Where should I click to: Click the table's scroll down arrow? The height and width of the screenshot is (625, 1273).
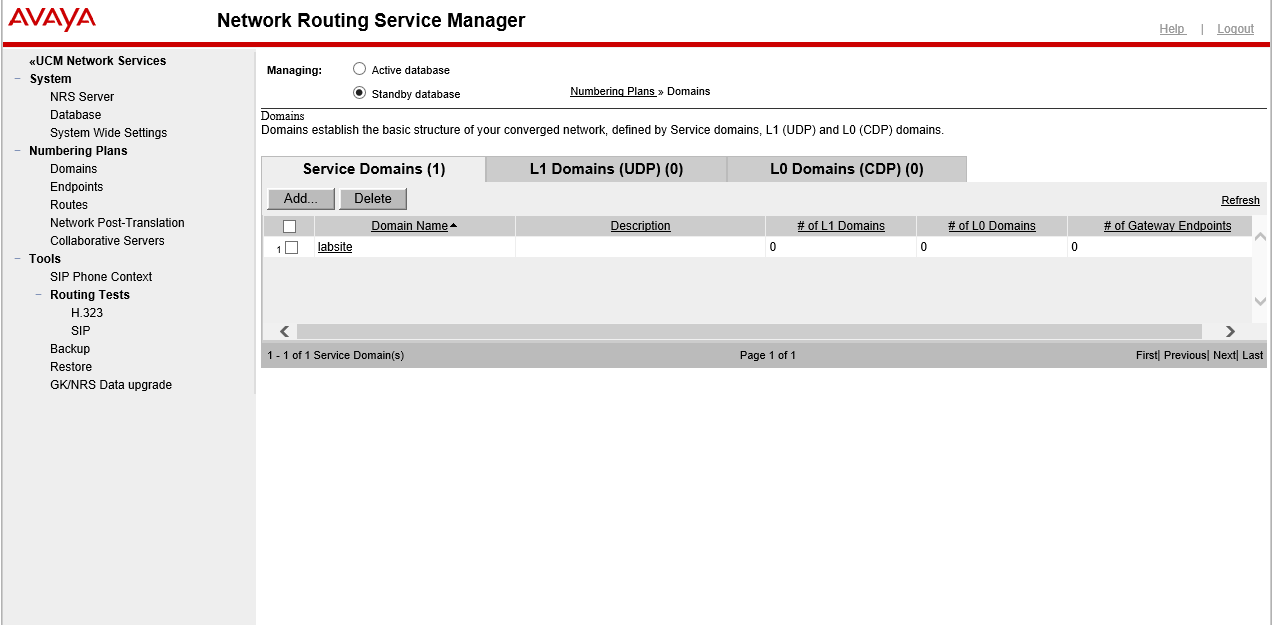[x=1260, y=302]
